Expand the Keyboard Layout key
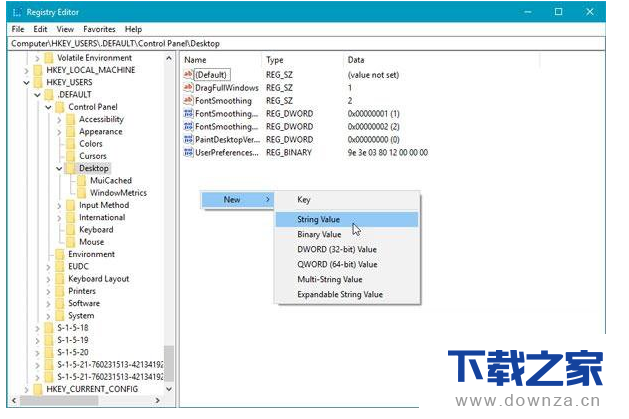629x419 pixels. coord(48,279)
